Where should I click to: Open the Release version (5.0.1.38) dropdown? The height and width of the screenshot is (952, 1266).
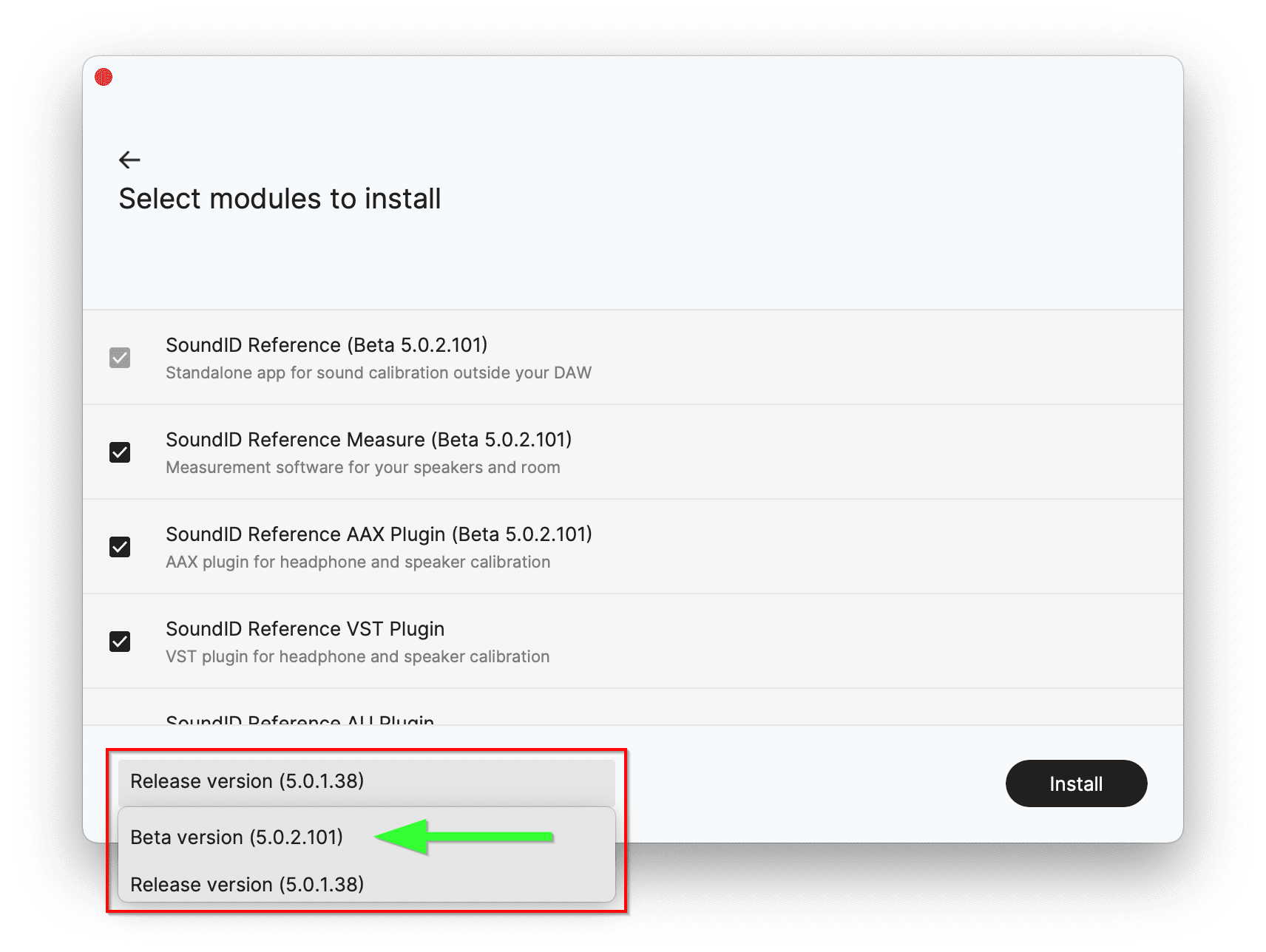(367, 782)
